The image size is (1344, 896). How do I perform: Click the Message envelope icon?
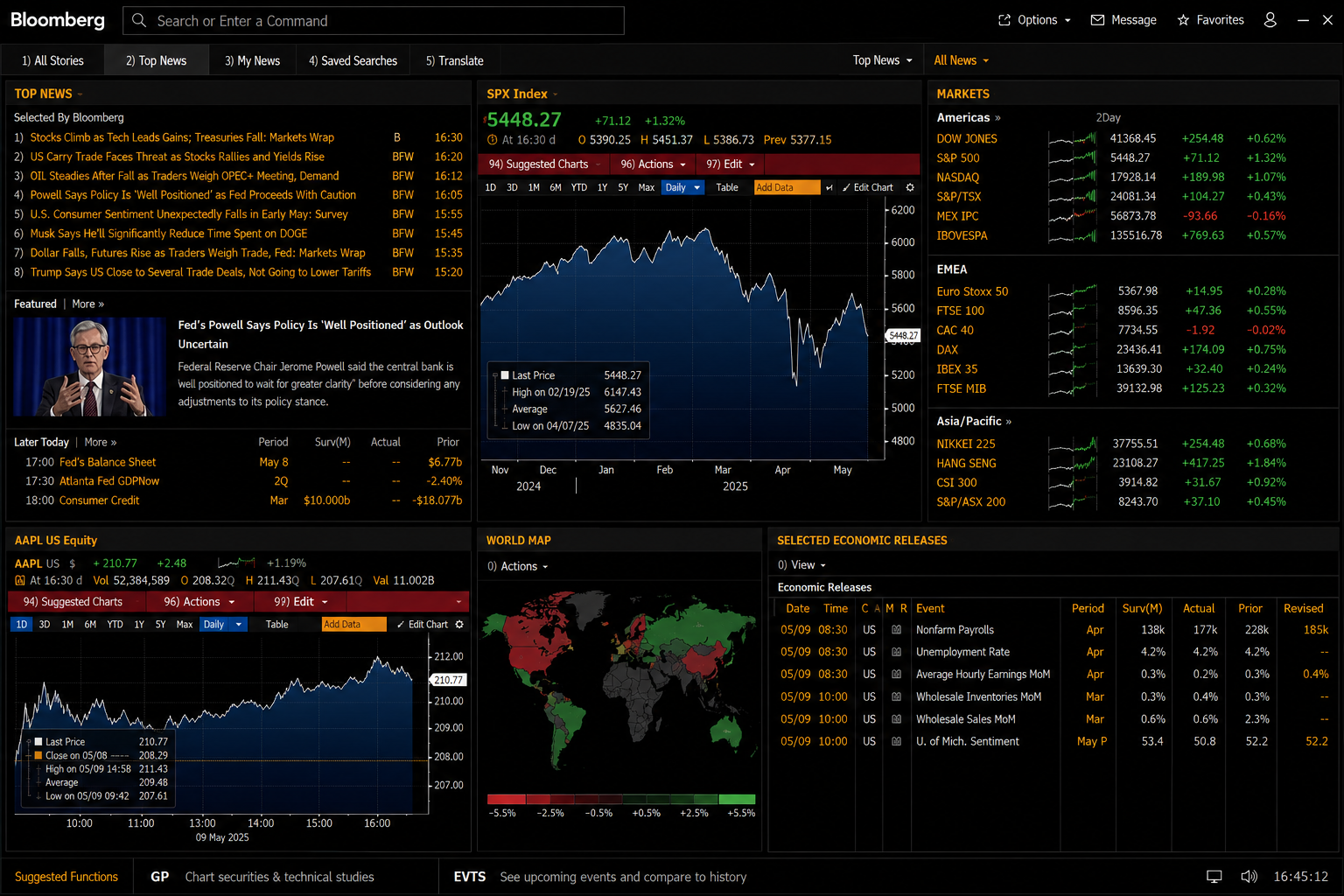pyautogui.click(x=1097, y=20)
